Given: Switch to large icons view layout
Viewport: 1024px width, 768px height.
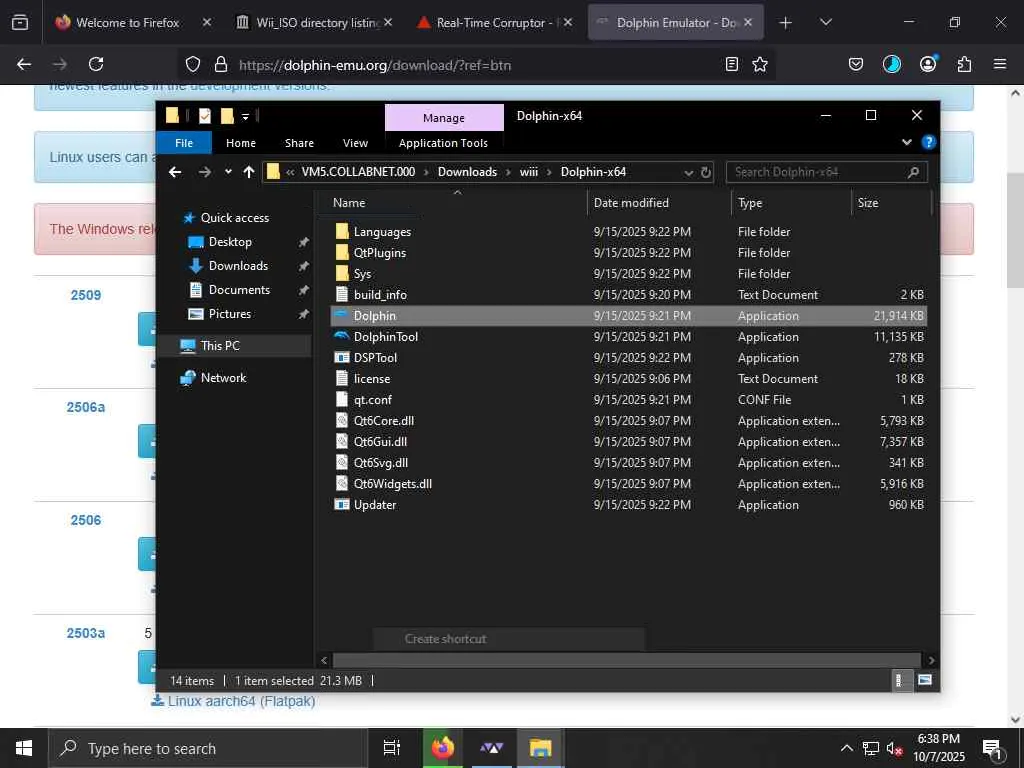Looking at the screenshot, I should pyautogui.click(x=924, y=680).
